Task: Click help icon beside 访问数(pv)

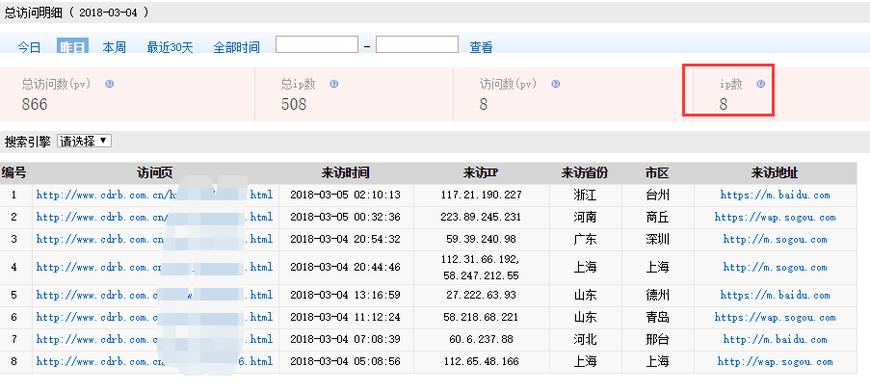Action: [555, 84]
